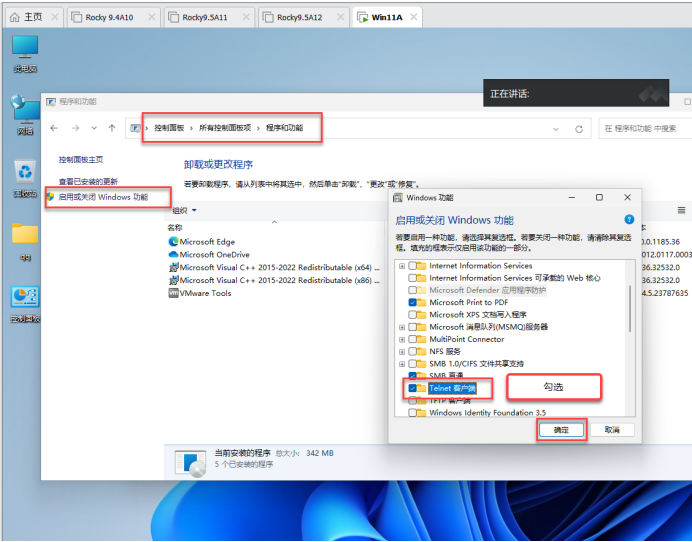Click the up-arrow navigation button
The height and width of the screenshot is (542, 692).
click(112, 128)
